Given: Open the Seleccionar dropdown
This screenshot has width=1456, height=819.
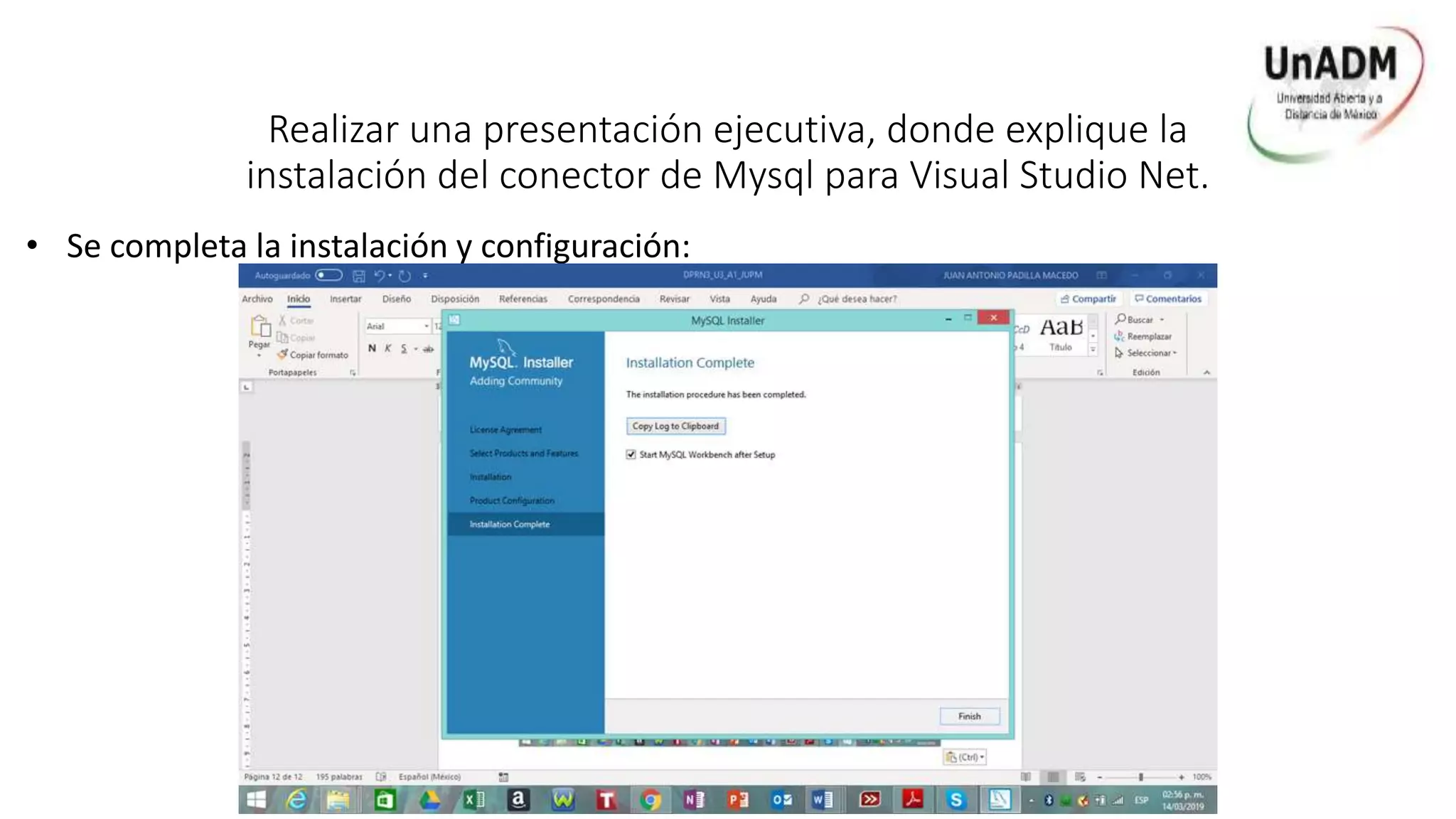Looking at the screenshot, I should [x=1146, y=353].
